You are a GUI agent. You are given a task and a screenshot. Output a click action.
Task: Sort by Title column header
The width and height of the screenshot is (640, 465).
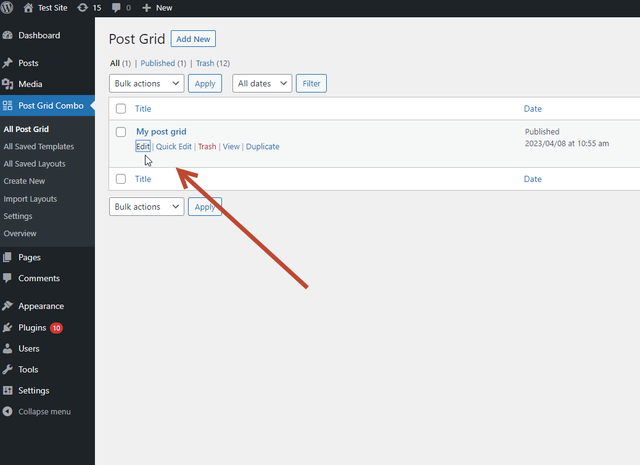pos(143,109)
